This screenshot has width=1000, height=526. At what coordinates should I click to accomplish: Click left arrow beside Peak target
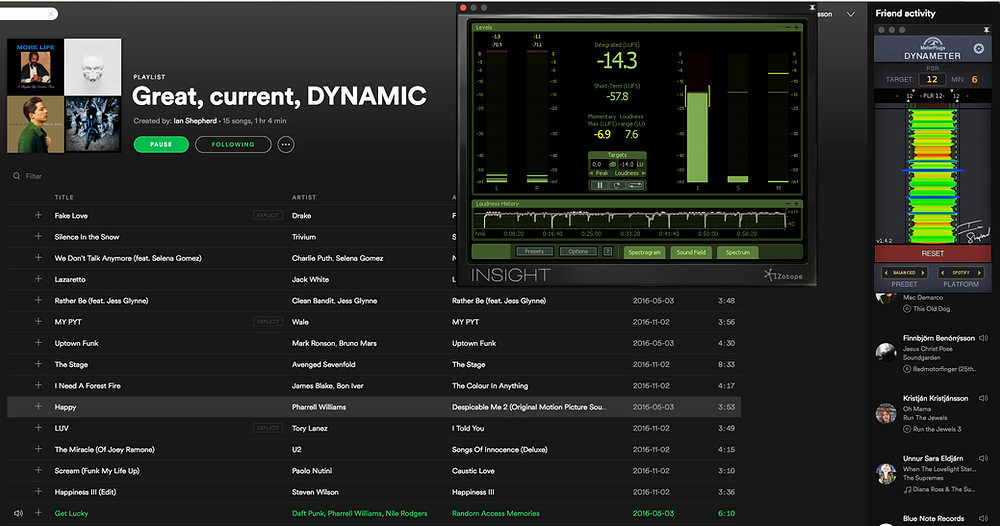pos(591,173)
